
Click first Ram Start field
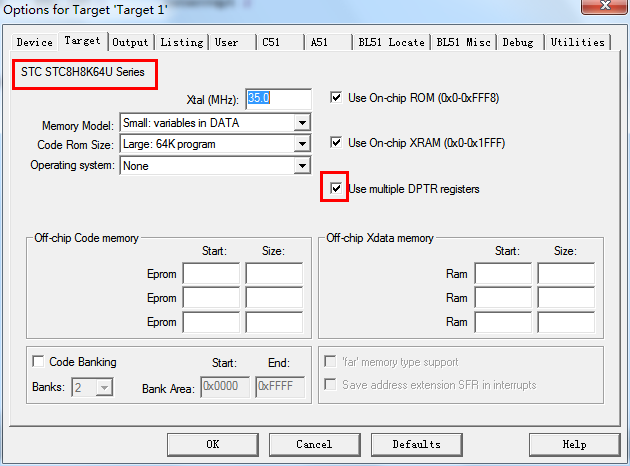pyautogui.click(x=503, y=274)
